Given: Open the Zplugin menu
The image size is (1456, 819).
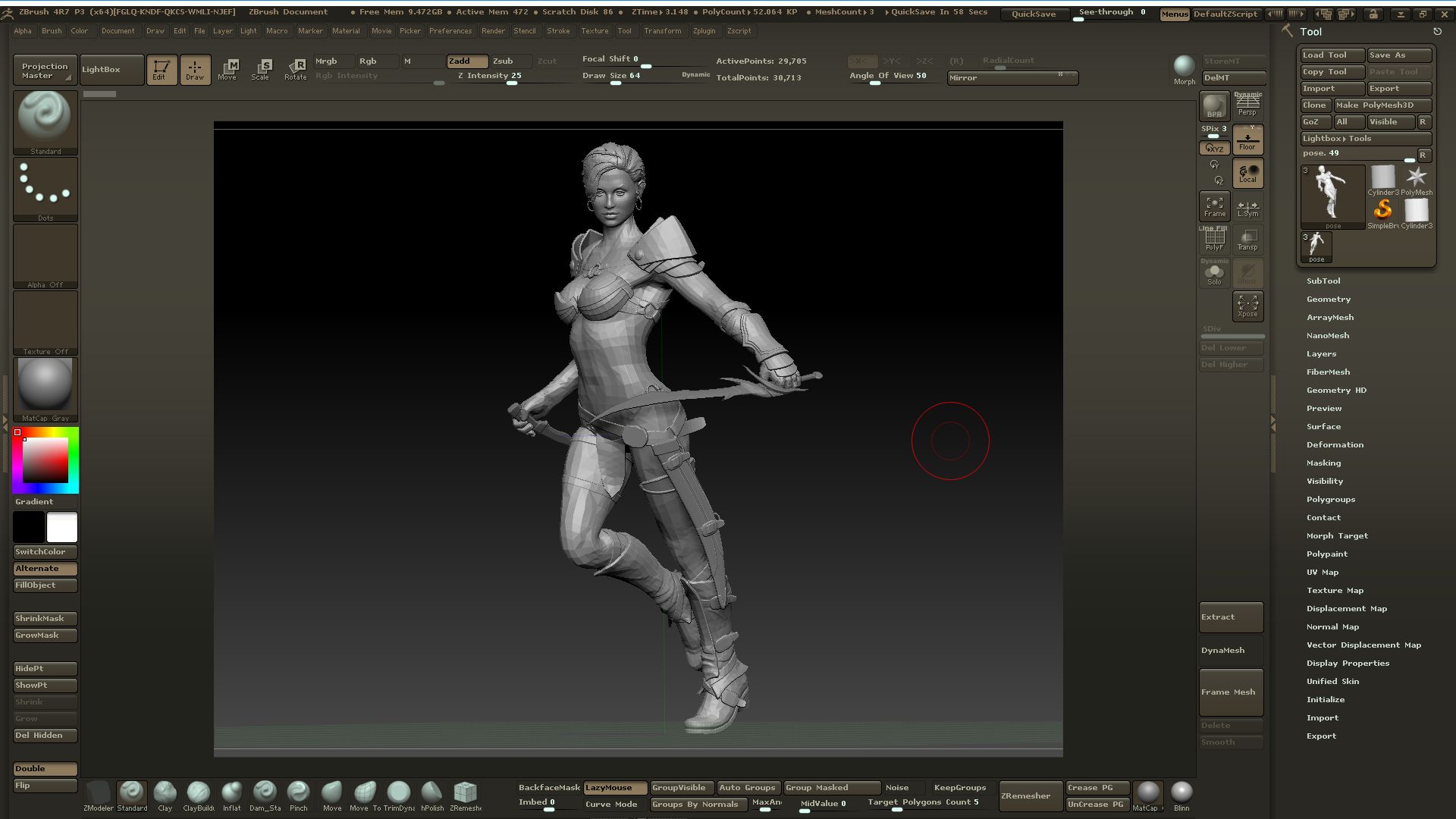Looking at the screenshot, I should coord(704,31).
